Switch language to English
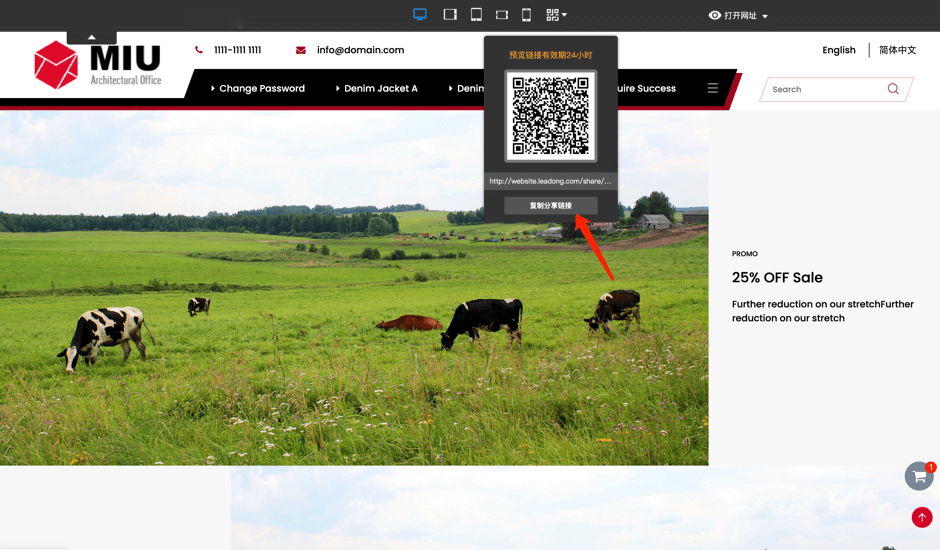Viewport: 940px width, 550px height. 839,50
